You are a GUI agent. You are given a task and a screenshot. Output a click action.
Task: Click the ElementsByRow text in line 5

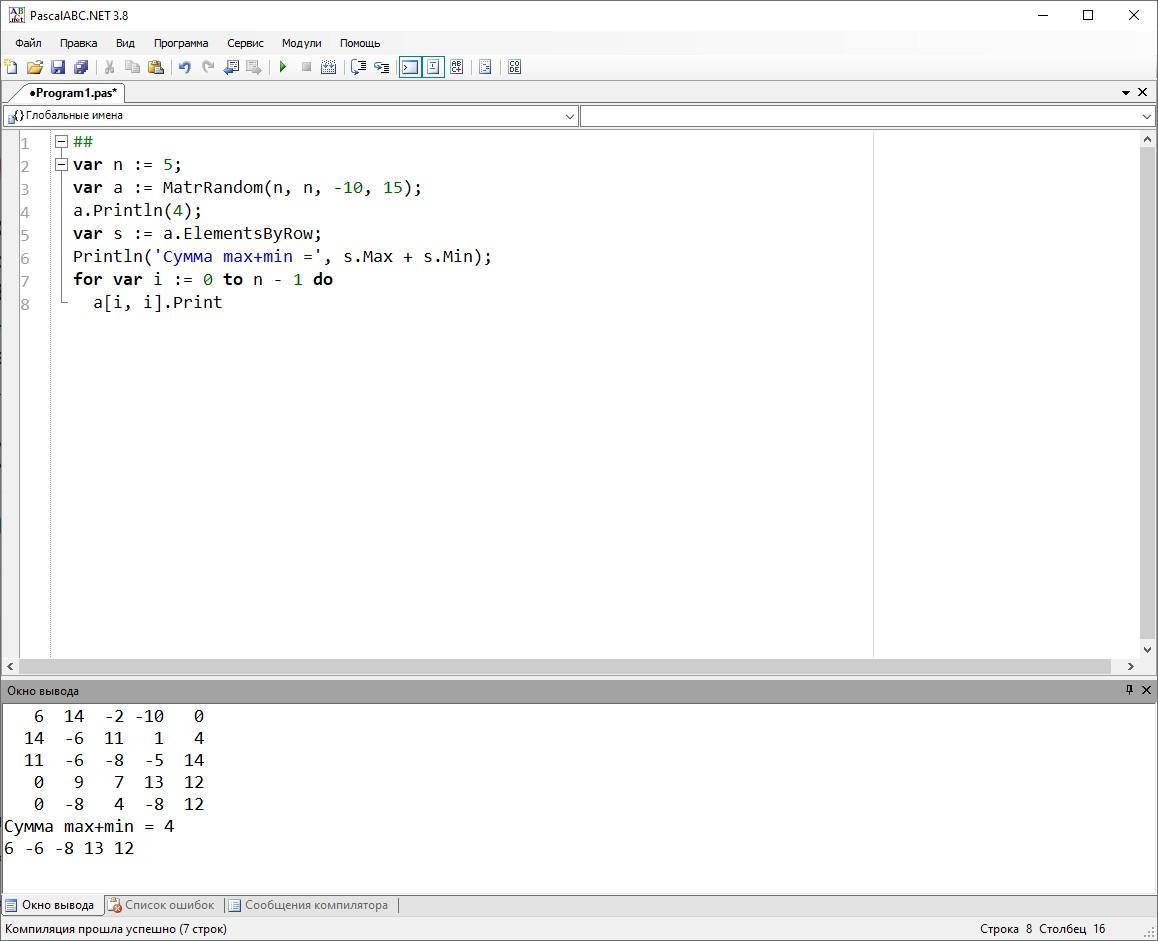coord(248,233)
